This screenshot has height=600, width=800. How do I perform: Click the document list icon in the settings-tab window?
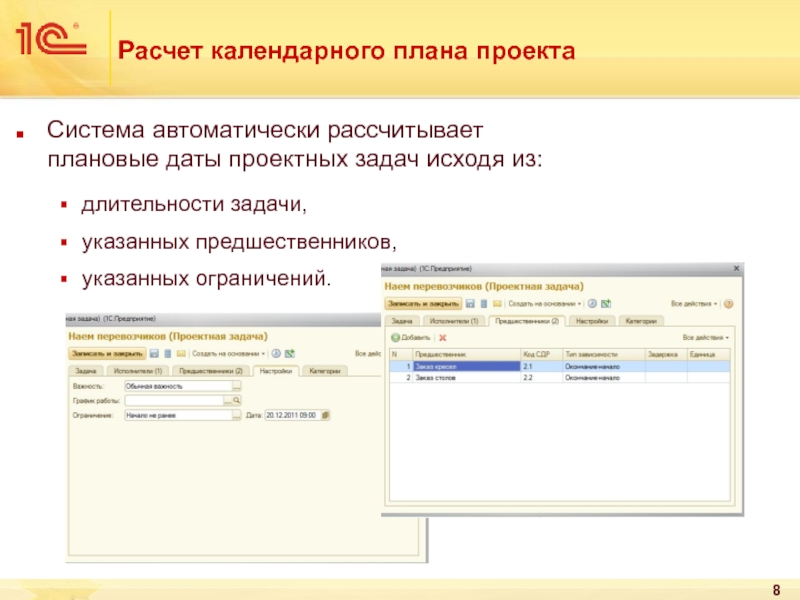(166, 353)
